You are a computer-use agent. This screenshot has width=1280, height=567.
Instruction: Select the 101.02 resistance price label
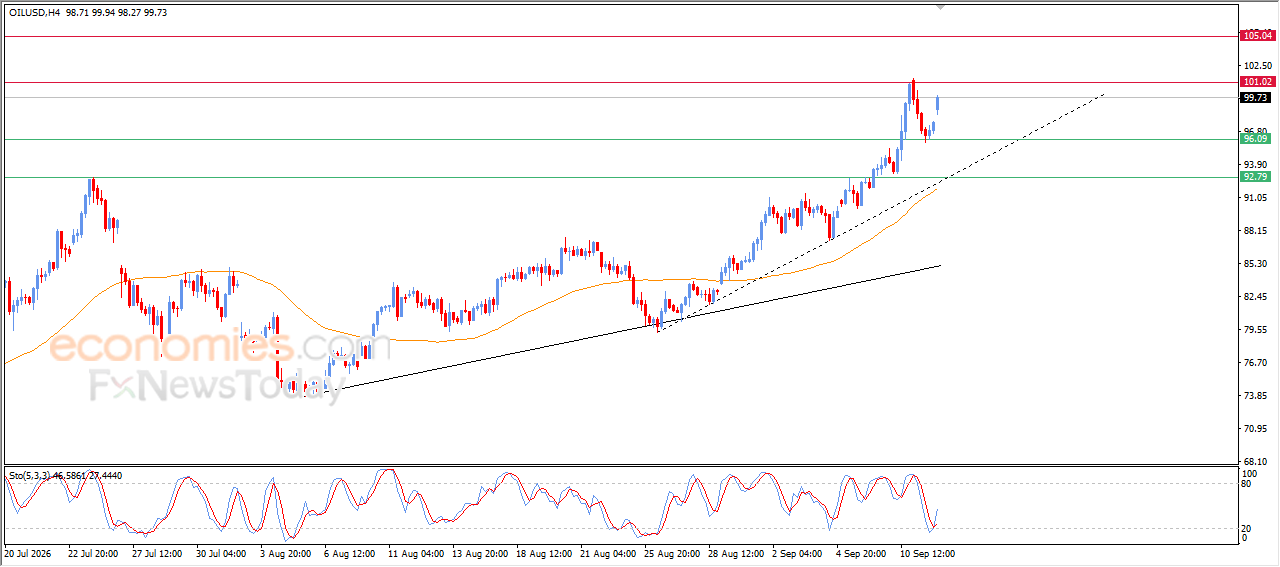1257,82
